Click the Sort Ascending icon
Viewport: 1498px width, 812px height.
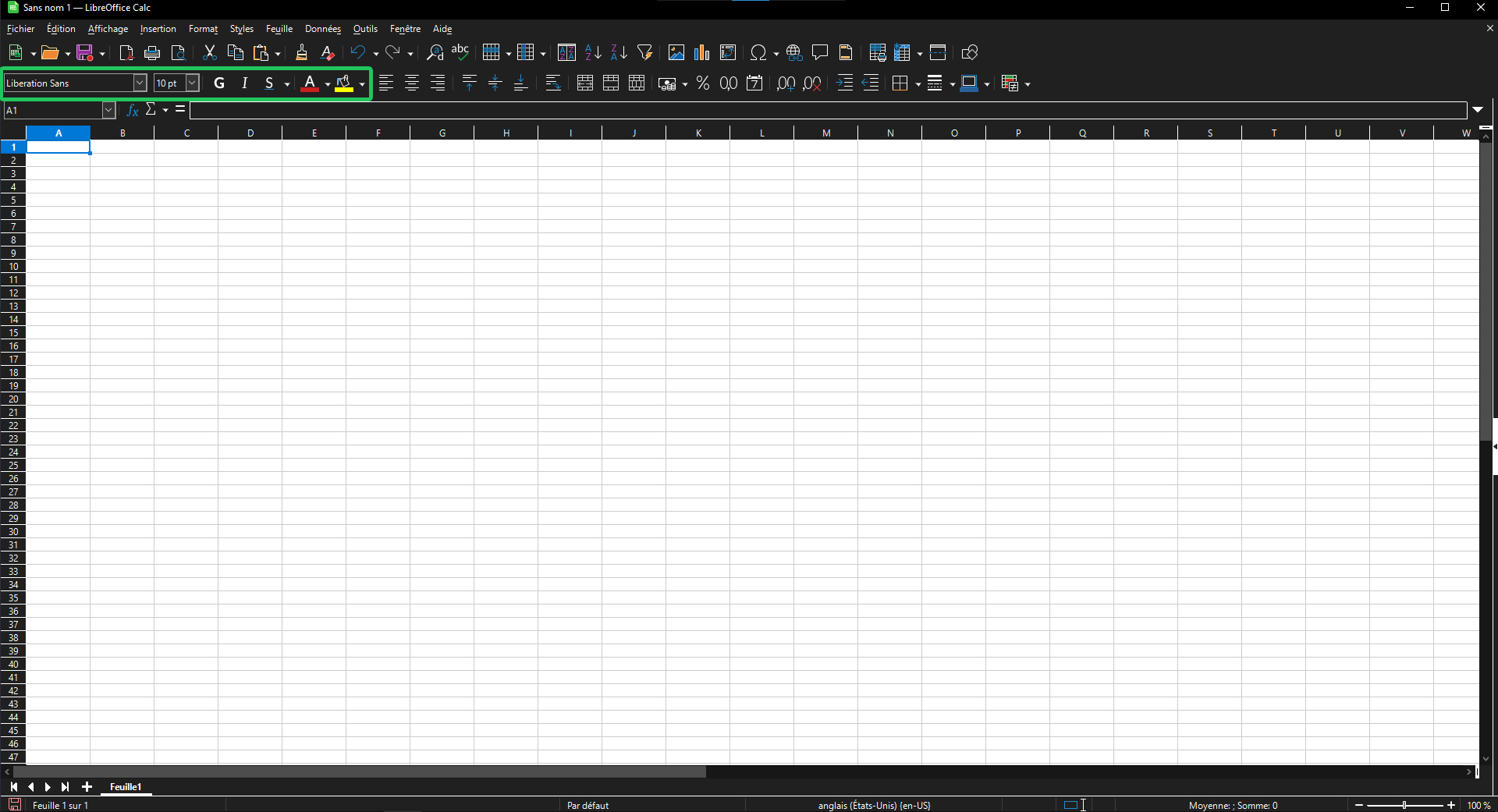click(x=593, y=52)
